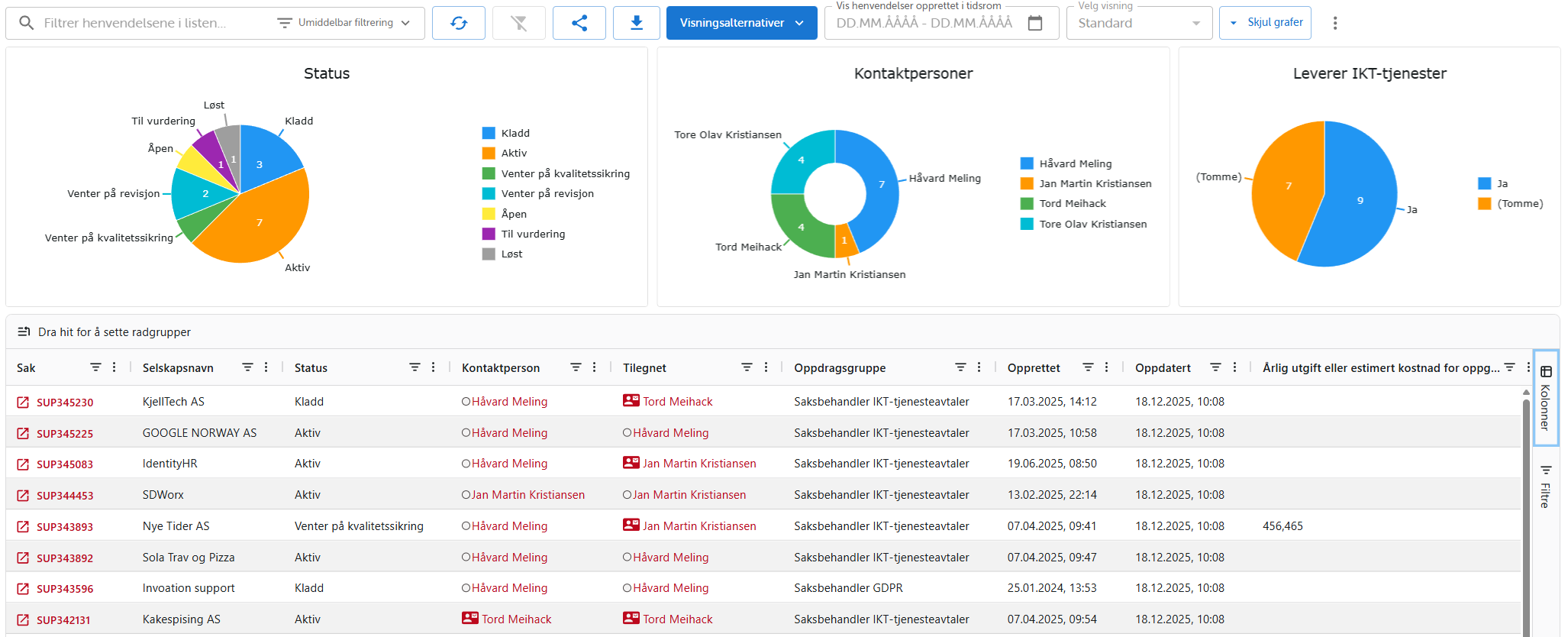The height and width of the screenshot is (637, 1568).
Task: Click Jan Martin Kristiansen assignee for IdentityHR
Action: pyautogui.click(x=699, y=464)
